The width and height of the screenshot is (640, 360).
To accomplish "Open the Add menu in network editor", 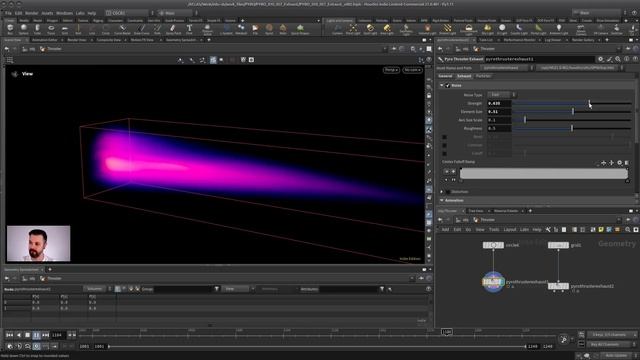I will [445, 230].
